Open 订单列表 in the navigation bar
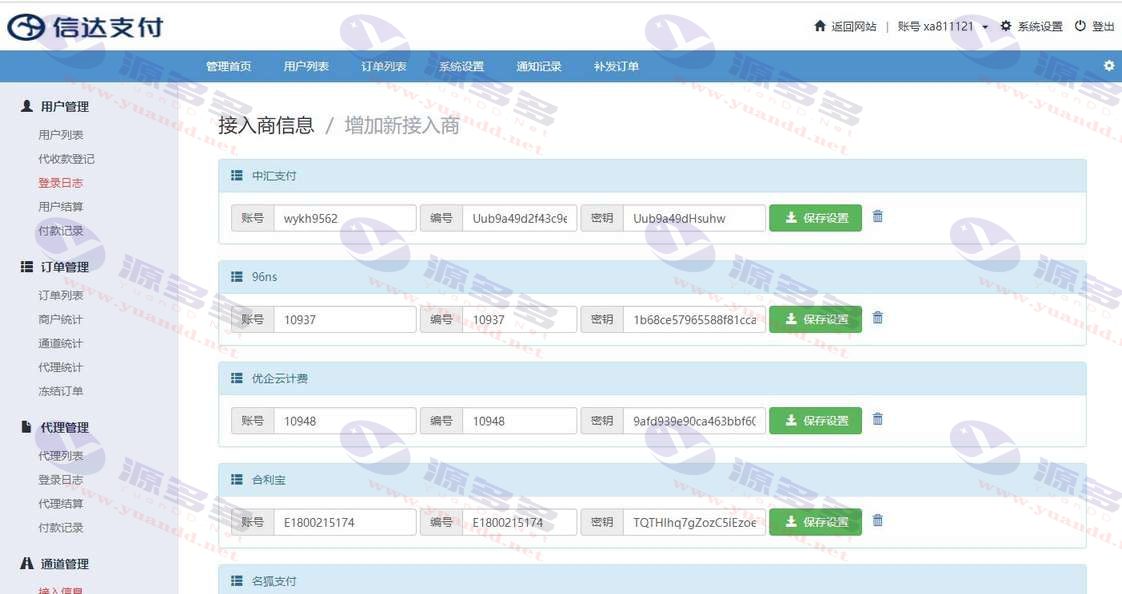 pos(384,67)
